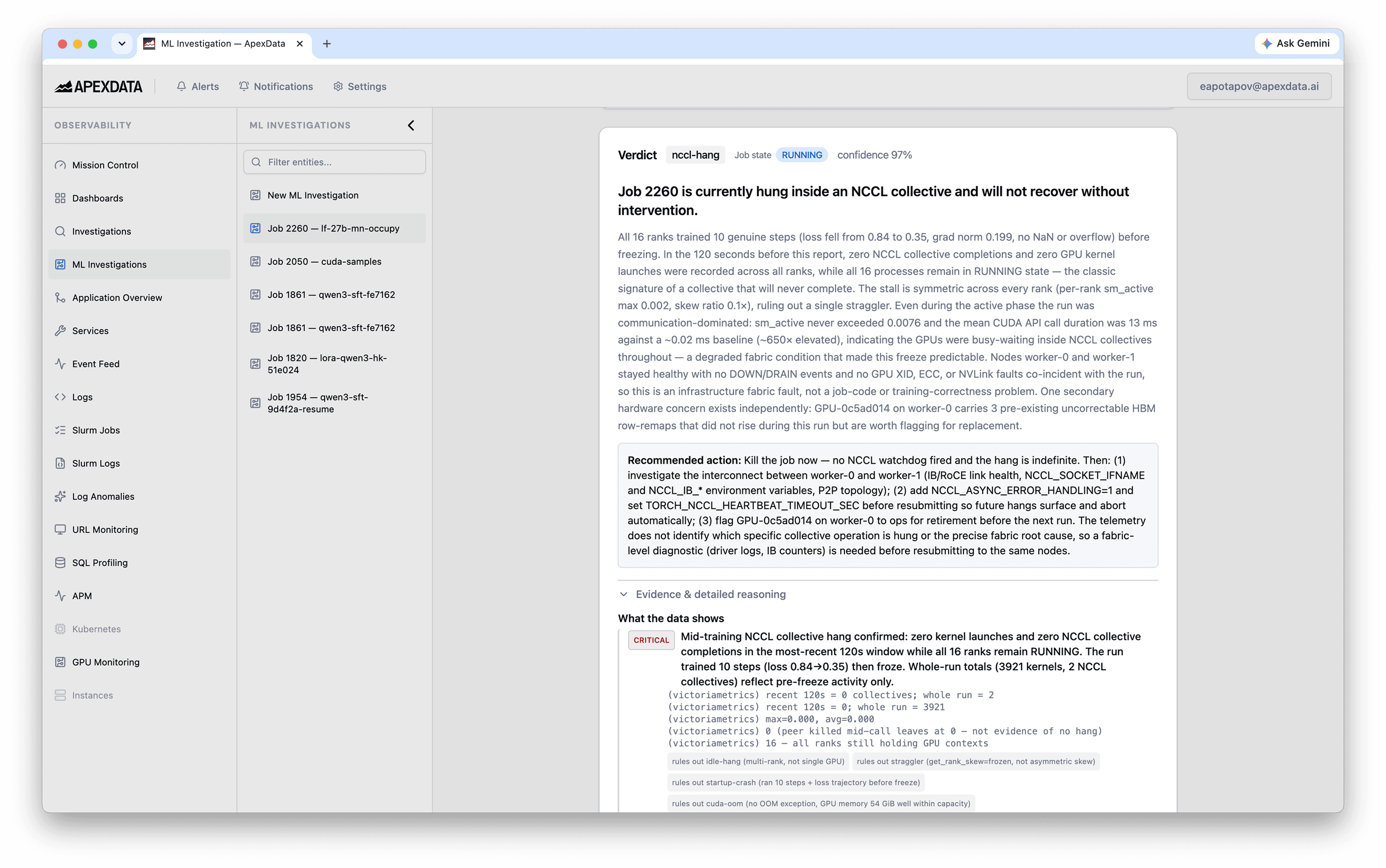Click the Investigations magnifier icon
Viewport: 1386px width, 868px height.
pos(60,231)
